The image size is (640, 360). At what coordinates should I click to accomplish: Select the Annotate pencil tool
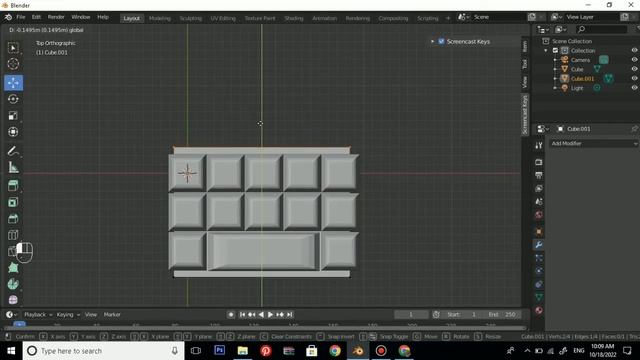13,151
